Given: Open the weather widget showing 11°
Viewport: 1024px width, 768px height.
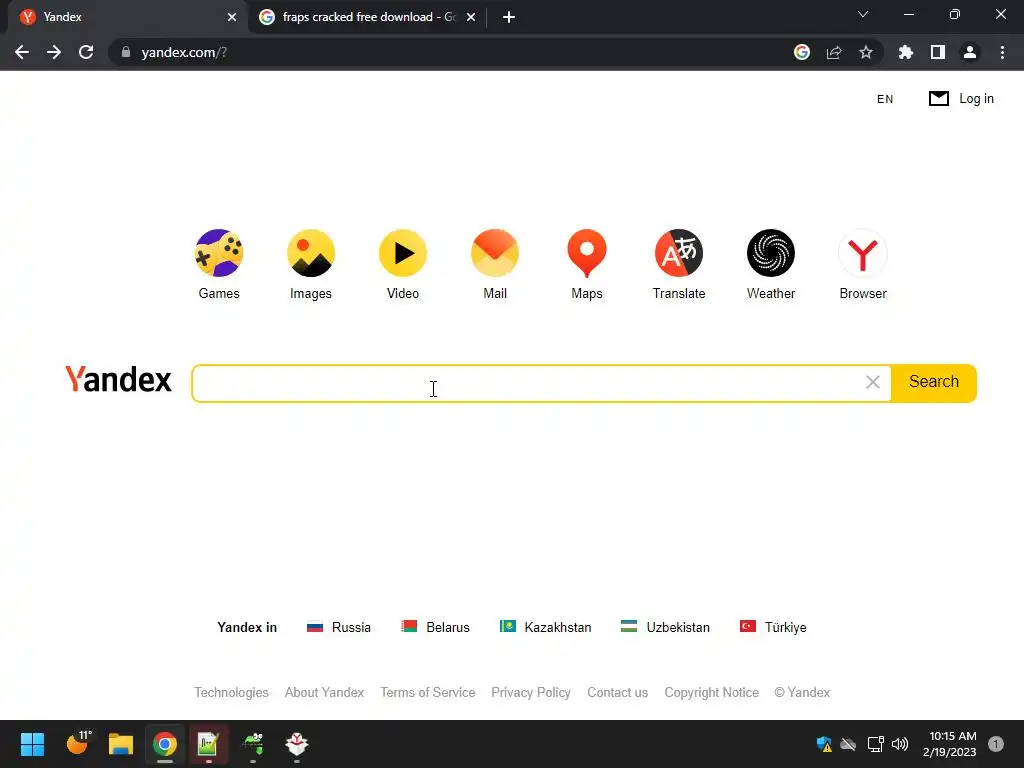Looking at the screenshot, I should 78,743.
